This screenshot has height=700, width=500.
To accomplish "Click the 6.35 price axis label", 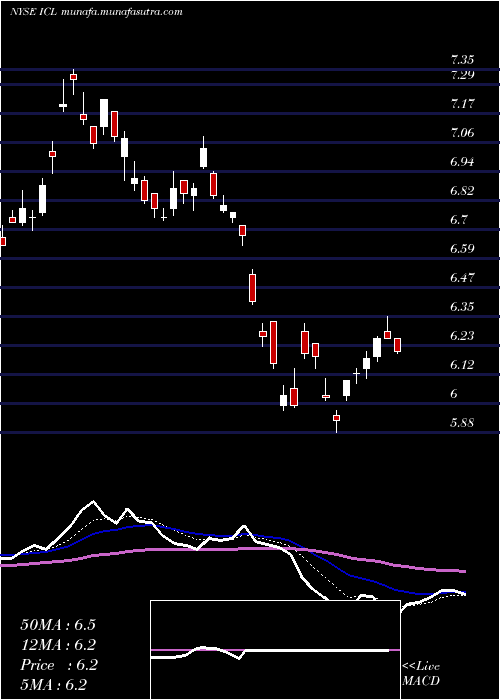I will tap(462, 307).
